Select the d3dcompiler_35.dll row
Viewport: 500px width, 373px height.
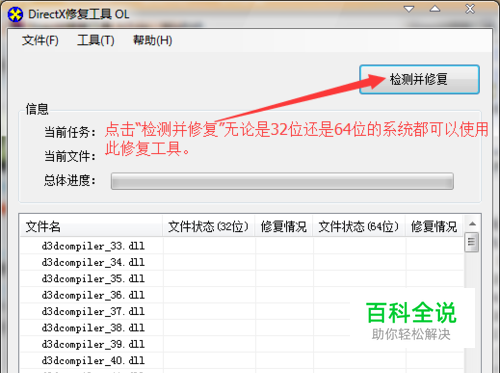(241, 279)
